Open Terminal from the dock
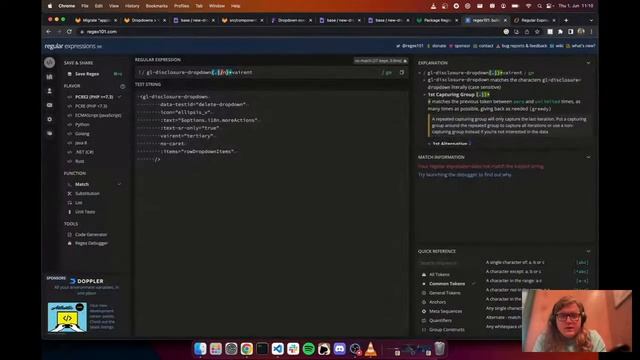 click(x=262, y=349)
